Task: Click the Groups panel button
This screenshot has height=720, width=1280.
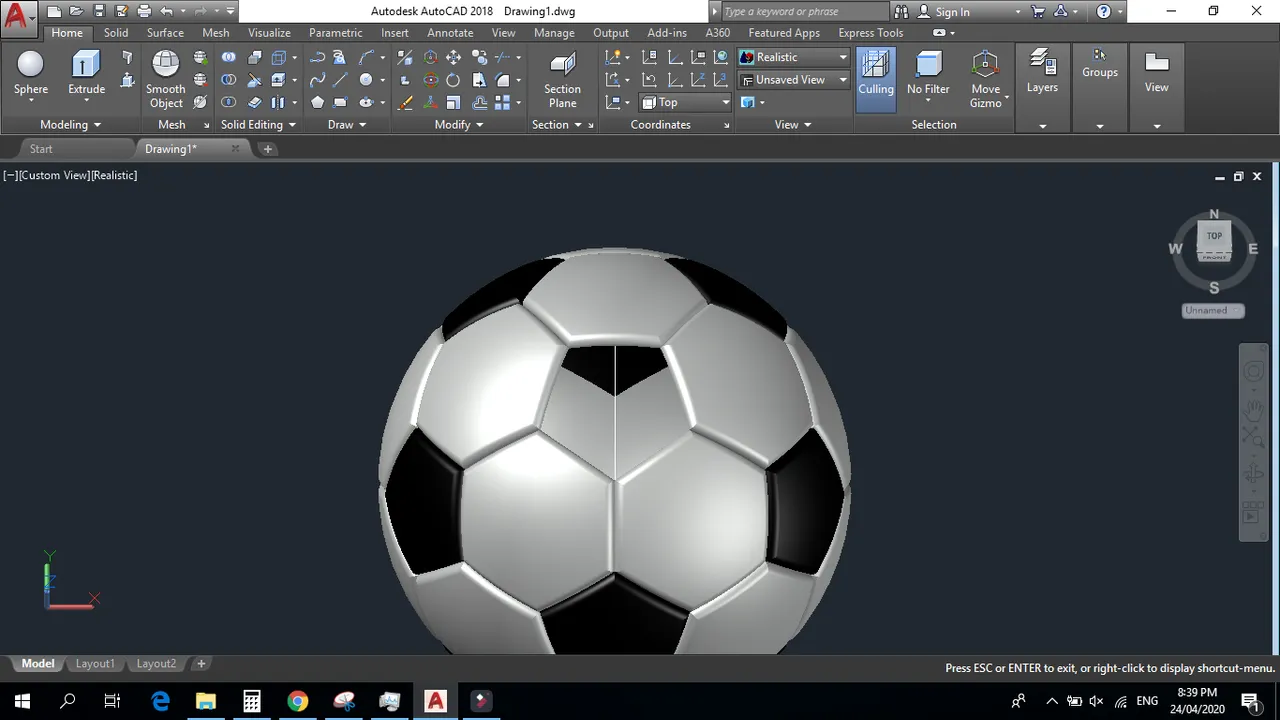Action: pyautogui.click(x=1100, y=64)
